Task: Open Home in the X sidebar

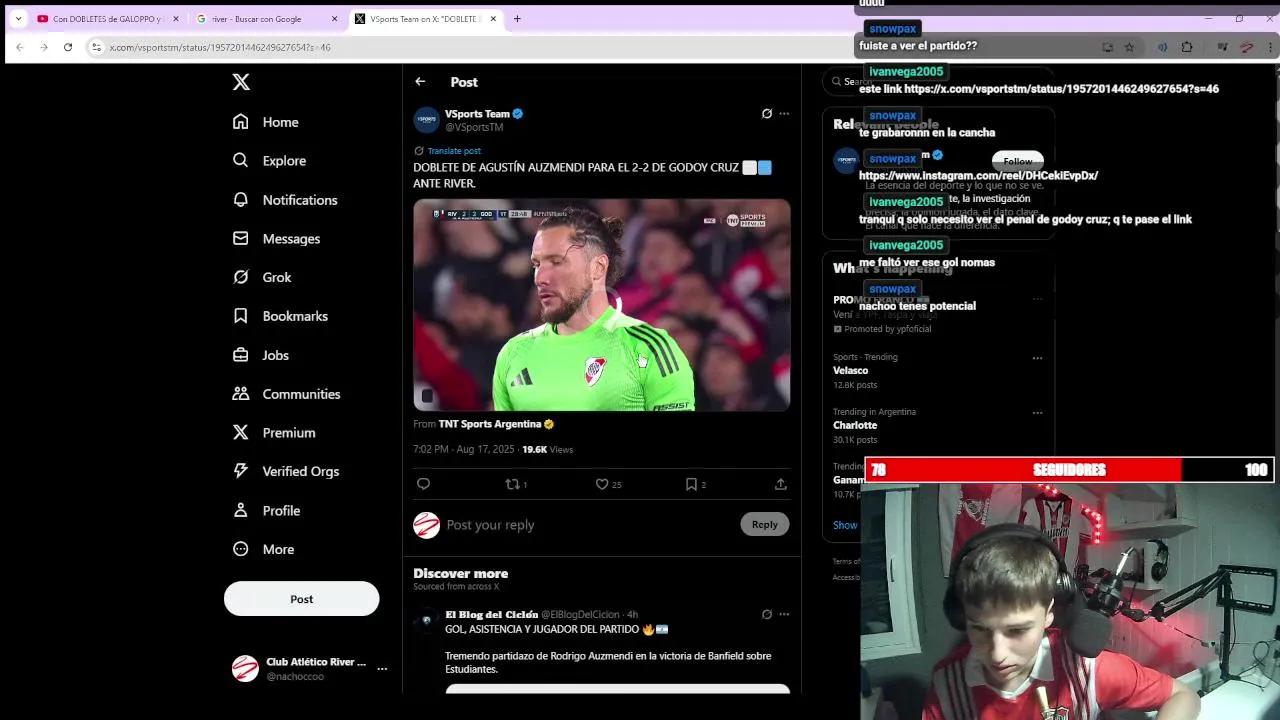Action: pos(265,122)
